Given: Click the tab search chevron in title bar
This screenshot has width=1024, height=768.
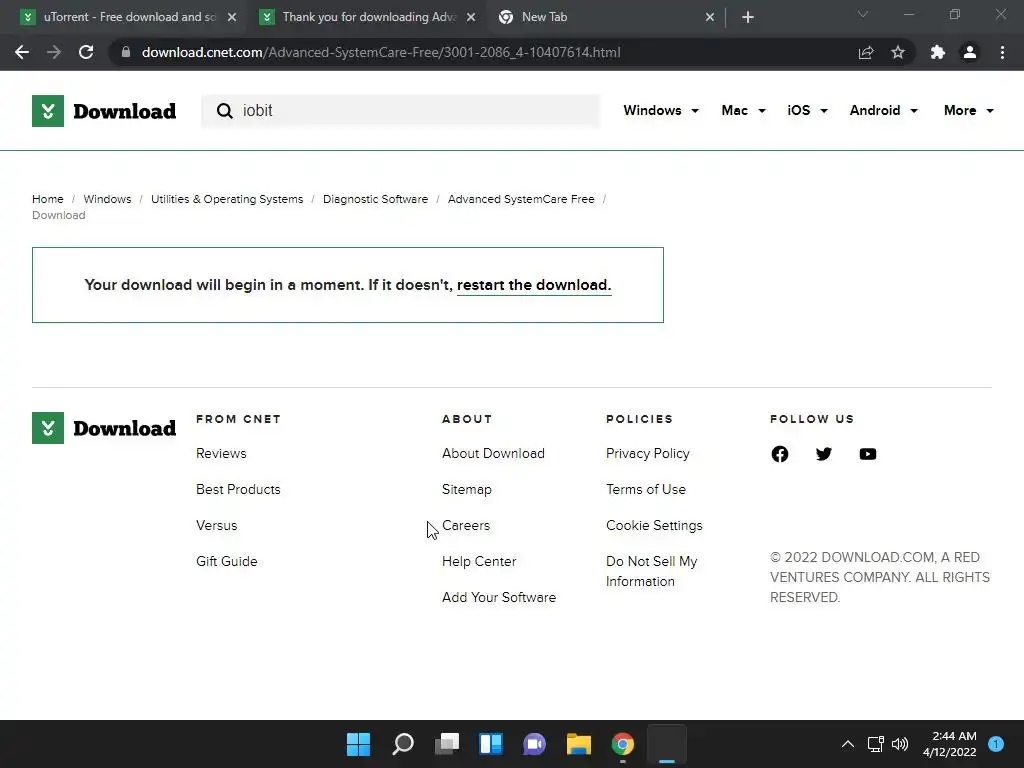Looking at the screenshot, I should pyautogui.click(x=863, y=14).
